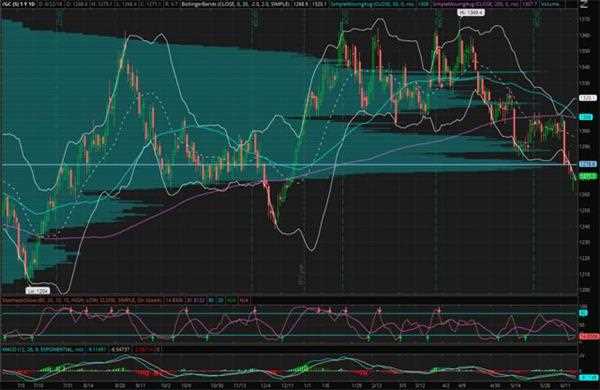Select the green current price tag on price axis
The image size is (600, 390).
(x=588, y=176)
